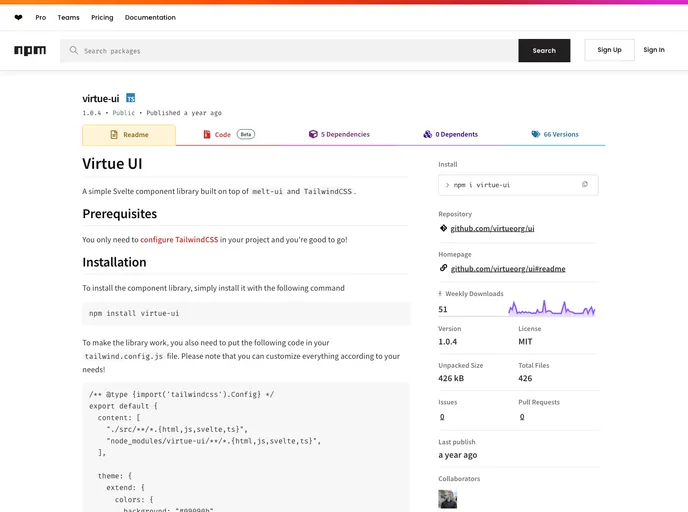Click the Weekly Downloads download icon
The height and width of the screenshot is (512, 688).
(440, 294)
